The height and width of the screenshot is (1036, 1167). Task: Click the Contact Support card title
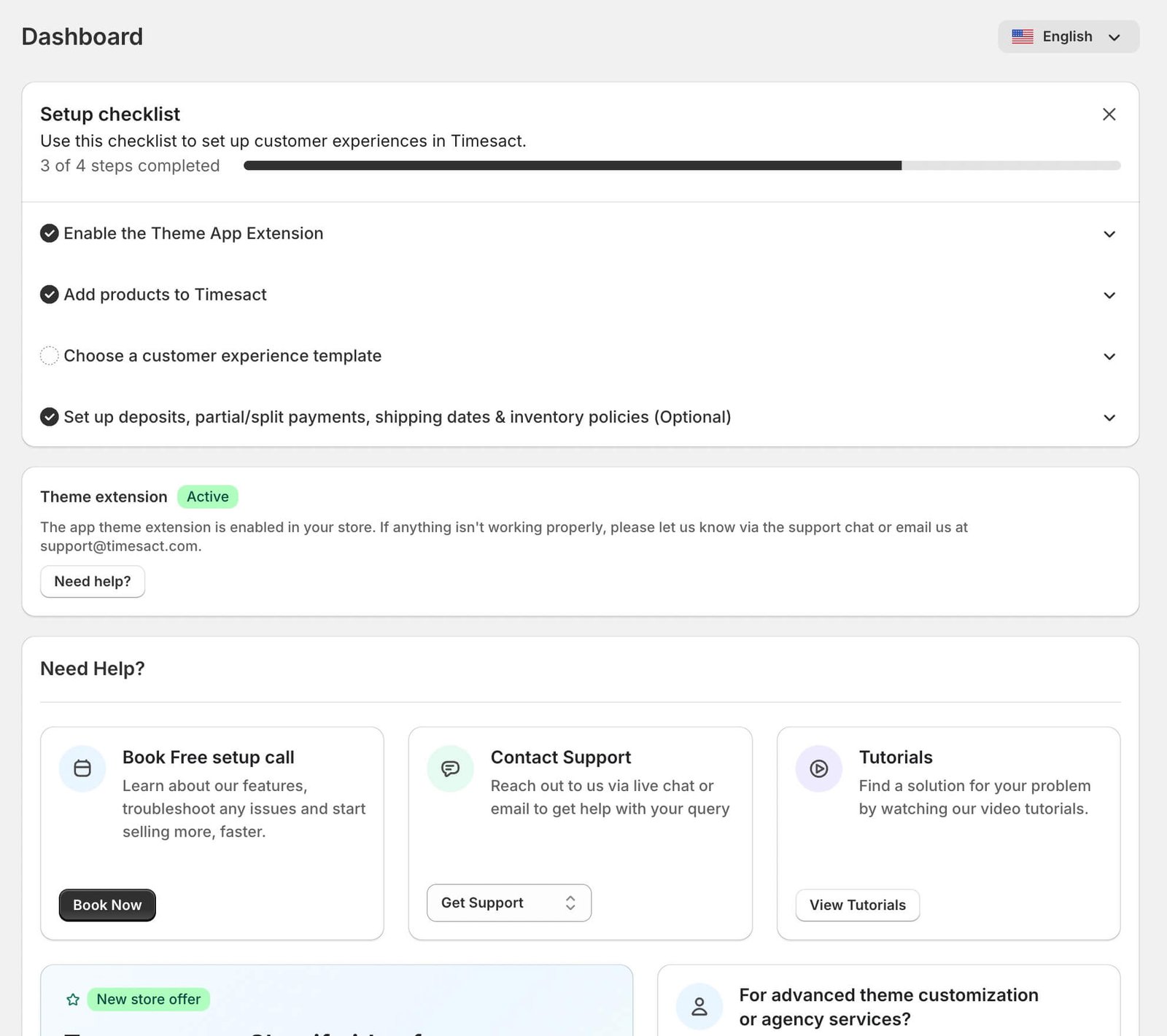pyautogui.click(x=561, y=757)
